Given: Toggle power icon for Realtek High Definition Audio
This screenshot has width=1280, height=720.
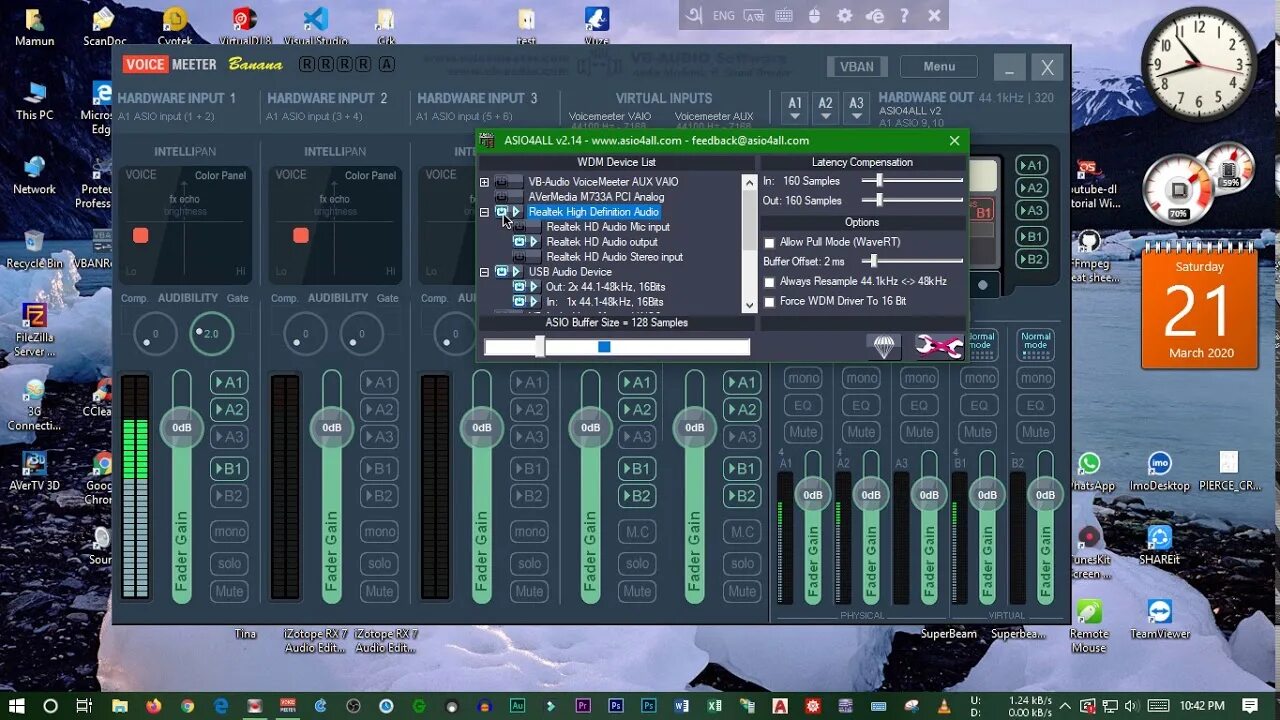Looking at the screenshot, I should click(x=502, y=212).
